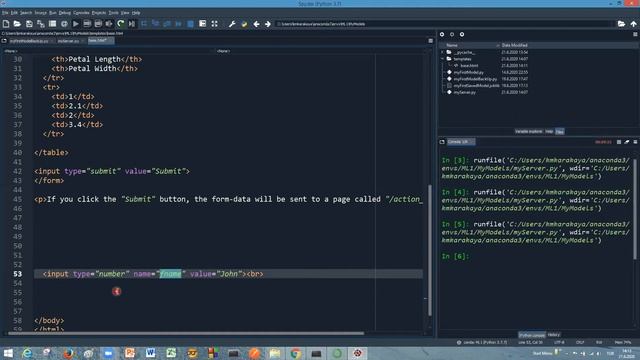The image size is (640, 360).
Task: Change to parent directory up arrow
Action: pyautogui.click(x=633, y=24)
